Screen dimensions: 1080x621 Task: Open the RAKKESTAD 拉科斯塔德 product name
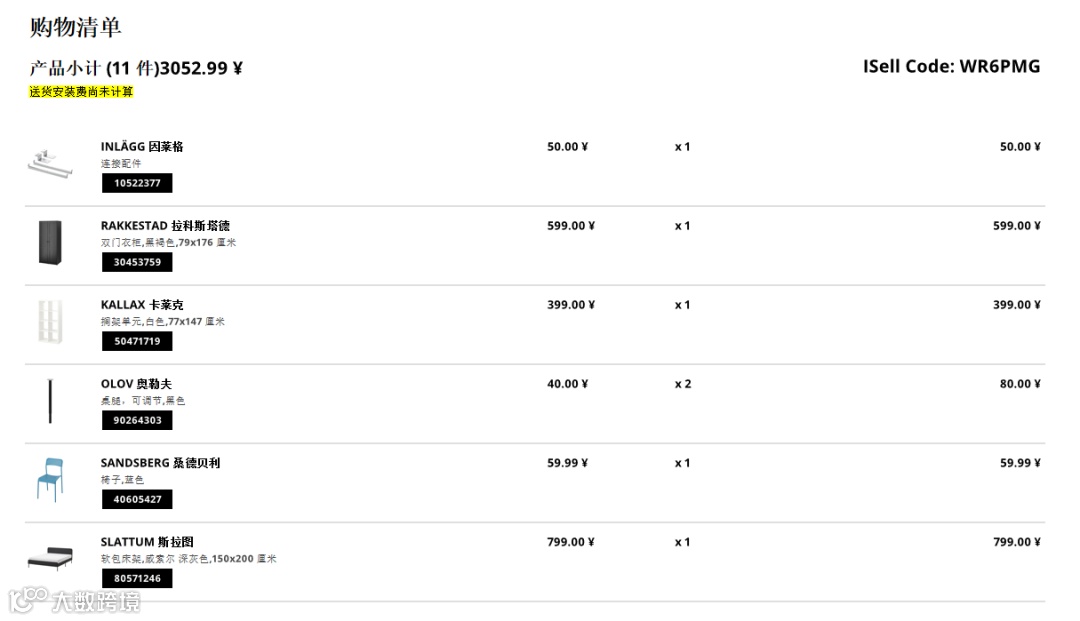pos(165,226)
